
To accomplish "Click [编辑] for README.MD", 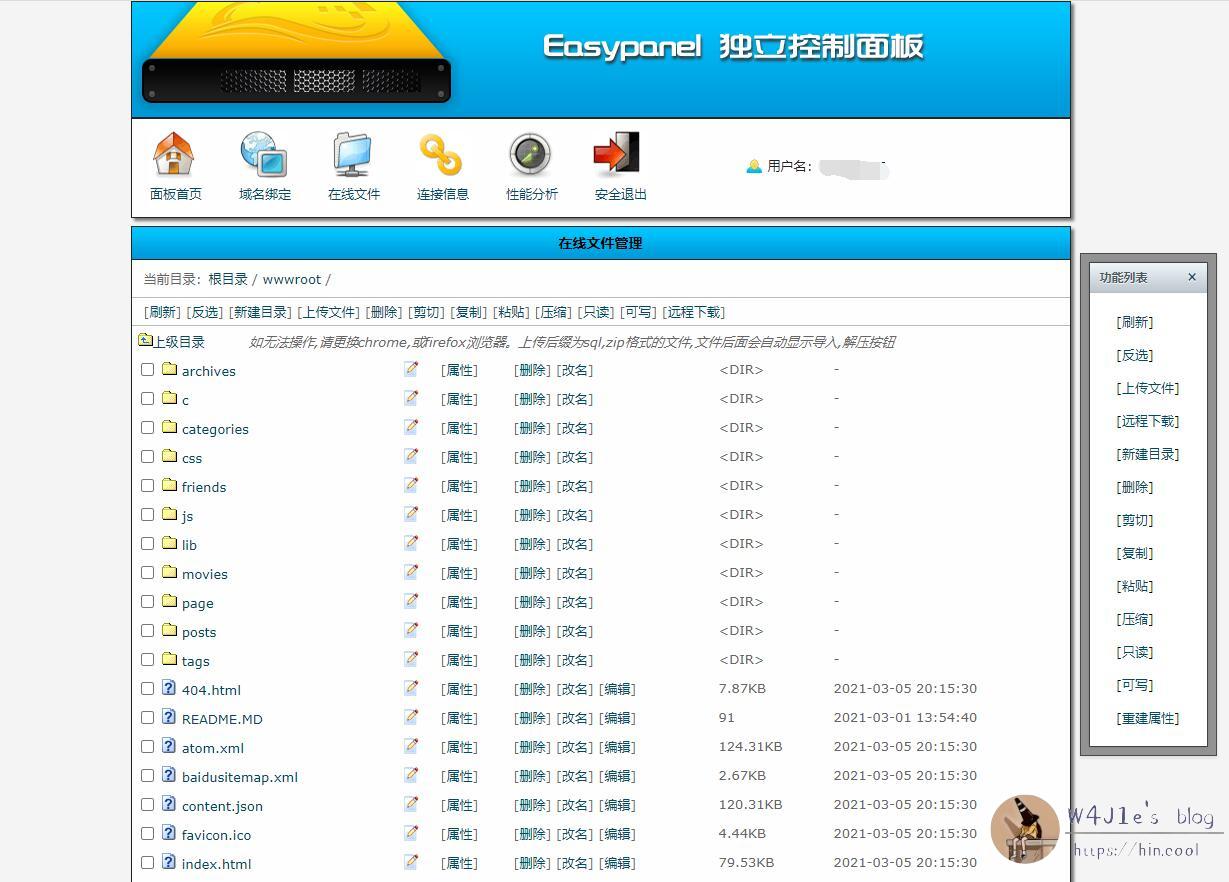I will 617,718.
